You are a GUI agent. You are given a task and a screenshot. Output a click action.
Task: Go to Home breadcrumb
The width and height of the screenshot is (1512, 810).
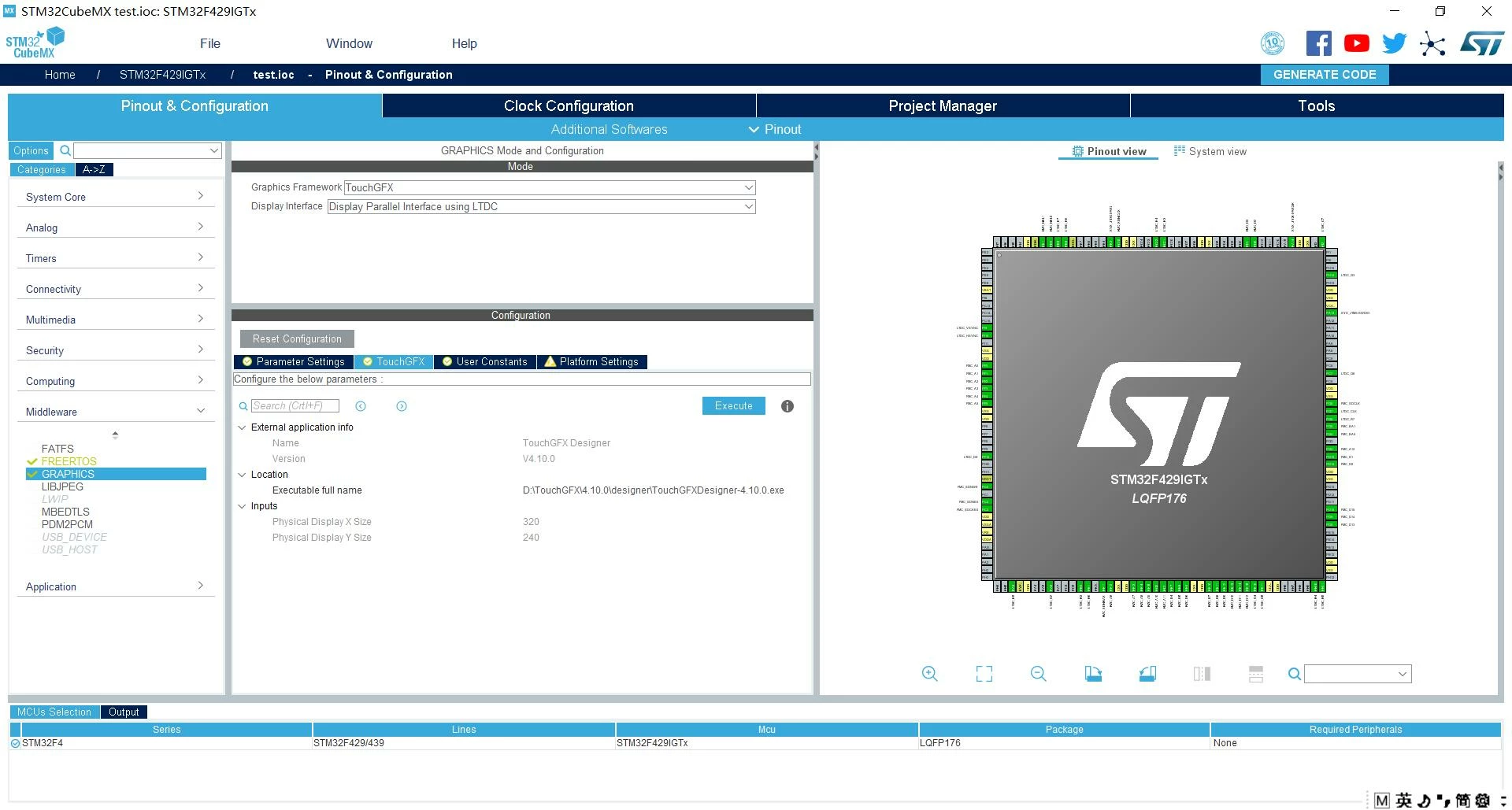click(60, 75)
